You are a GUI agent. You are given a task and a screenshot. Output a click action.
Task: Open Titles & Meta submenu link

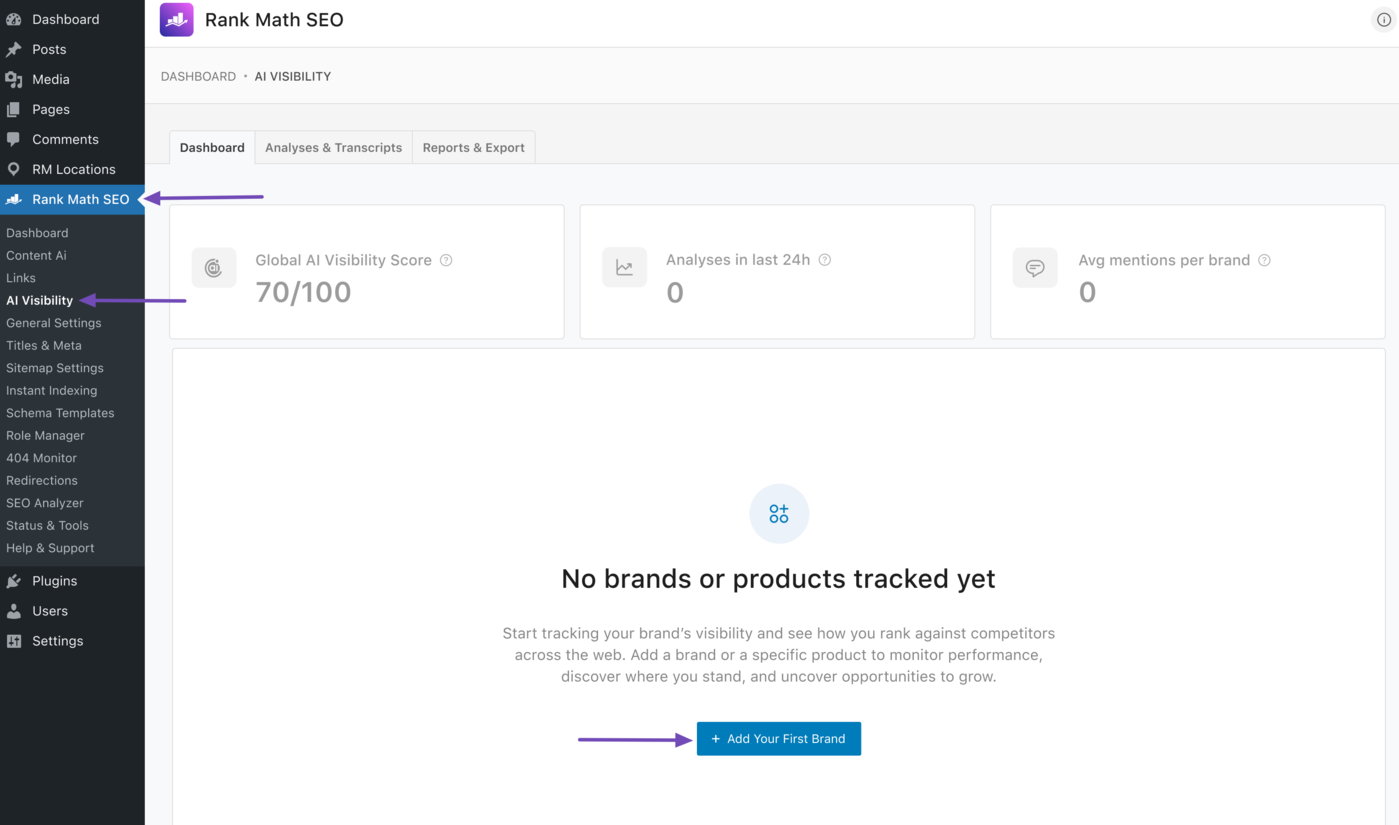[44, 345]
